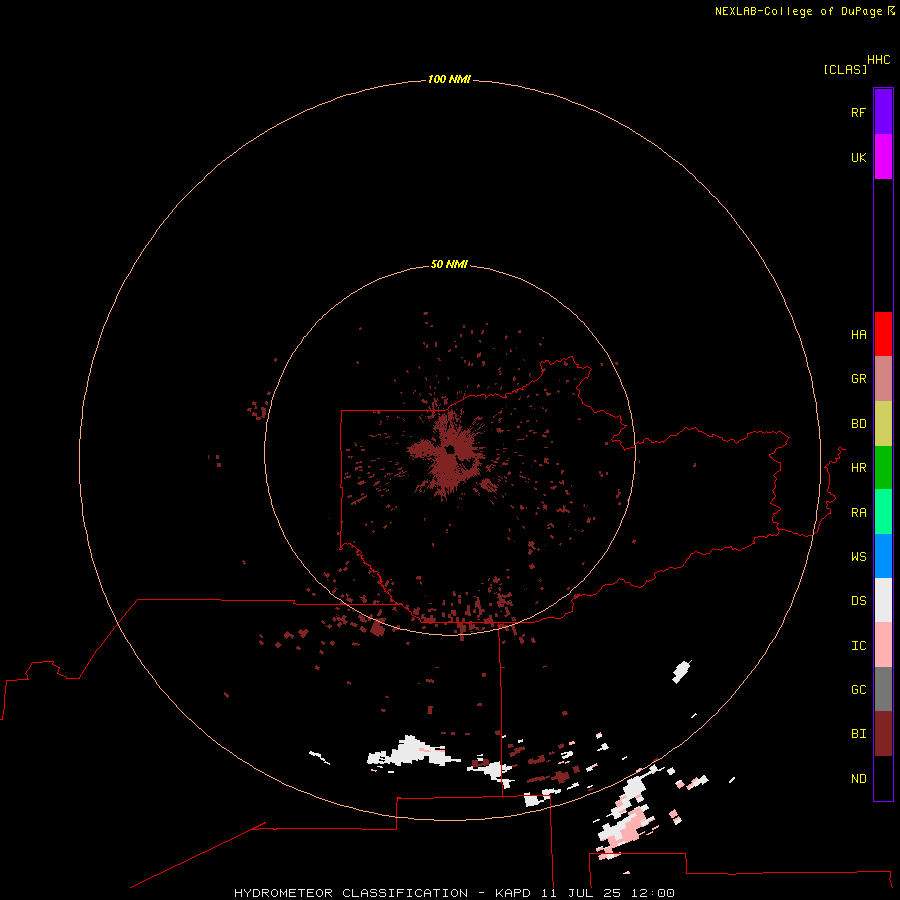Pick the HR dark green swatch
The height and width of the screenshot is (900, 900).
click(x=883, y=468)
